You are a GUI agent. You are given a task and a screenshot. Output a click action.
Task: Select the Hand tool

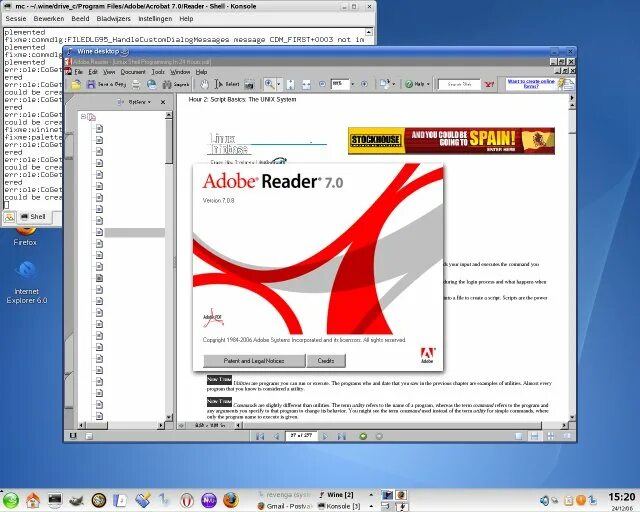[x=204, y=85]
